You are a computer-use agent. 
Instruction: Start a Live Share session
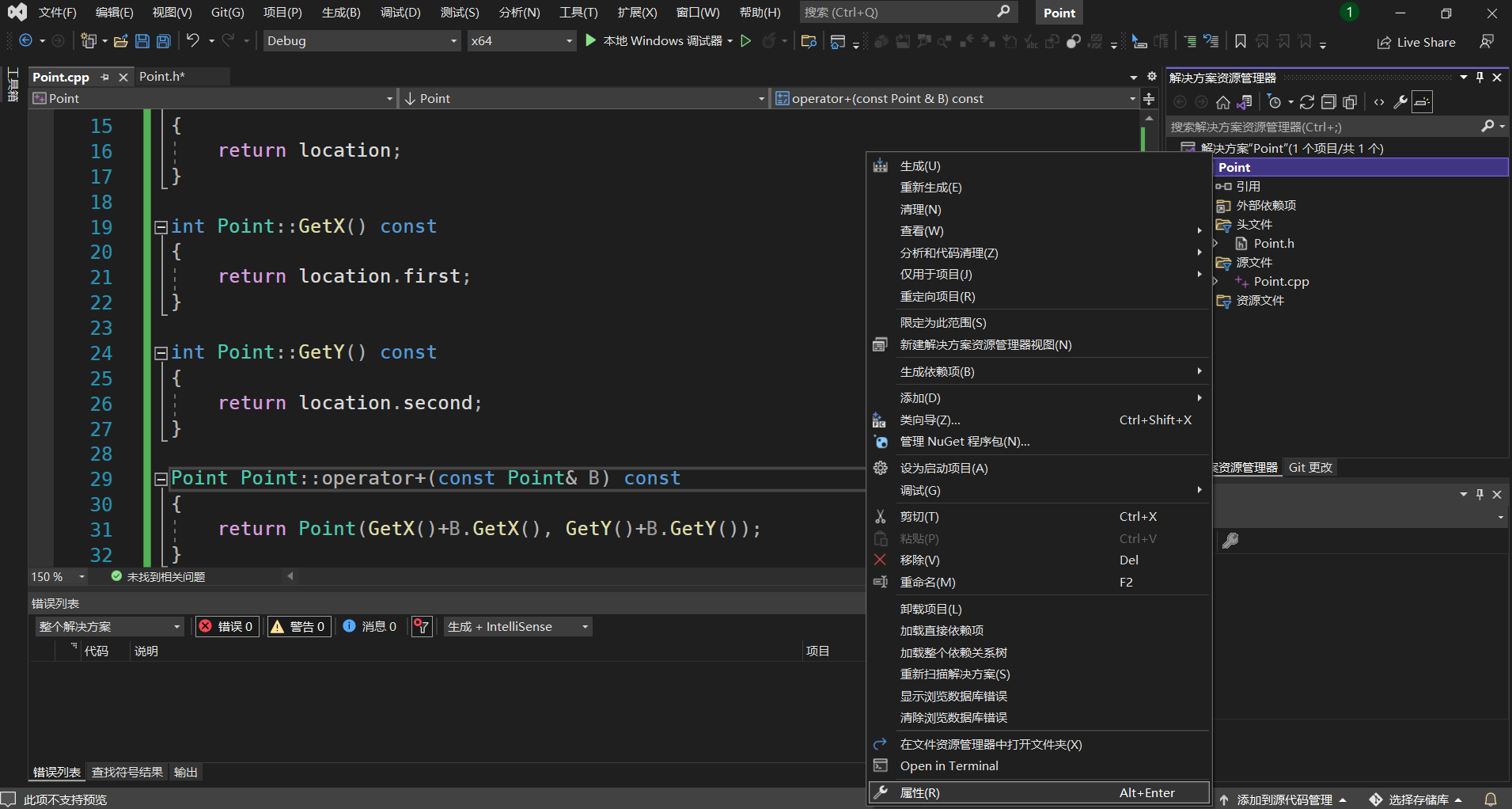pyautogui.click(x=1415, y=42)
